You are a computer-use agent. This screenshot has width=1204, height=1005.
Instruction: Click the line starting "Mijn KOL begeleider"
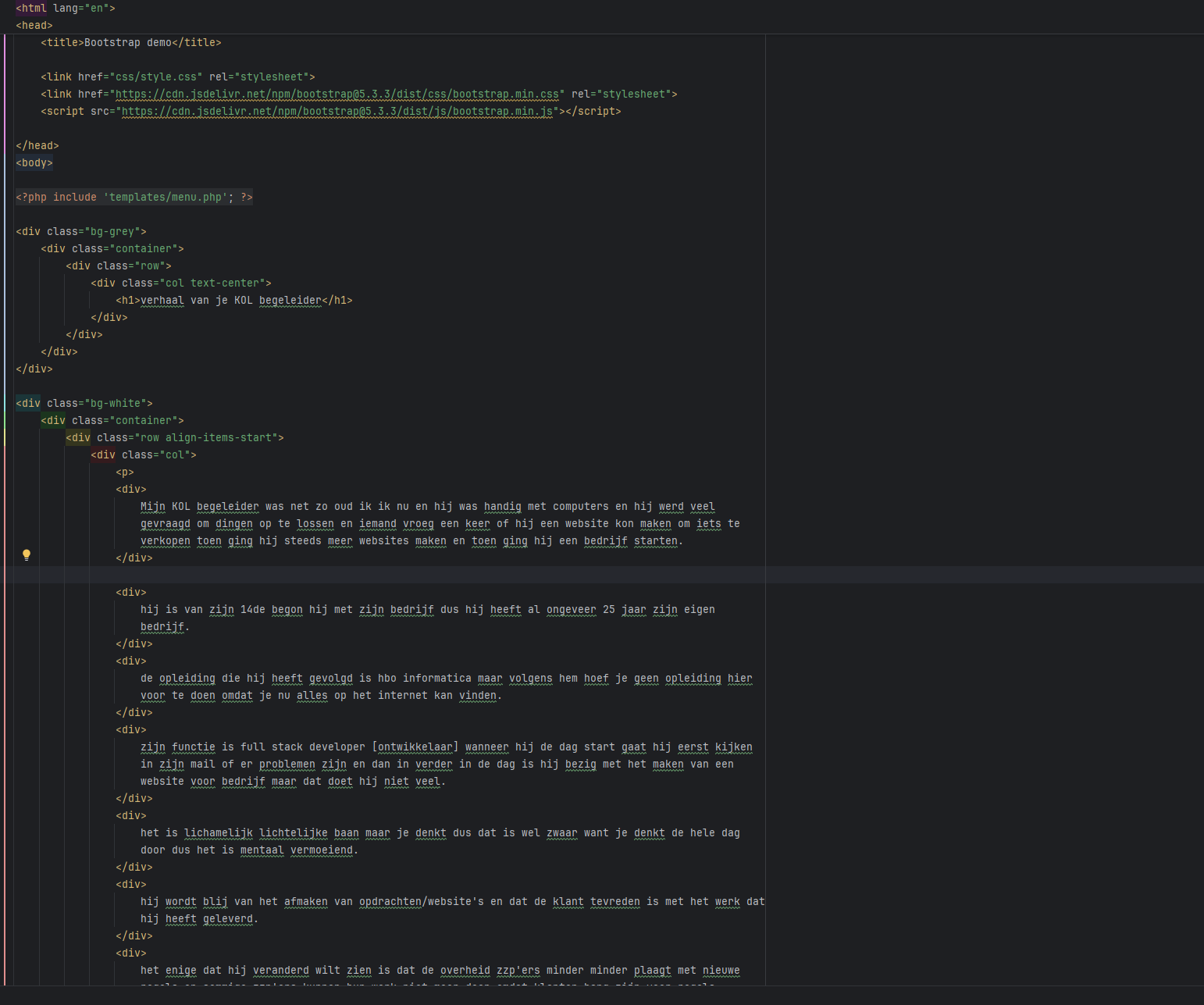427,507
